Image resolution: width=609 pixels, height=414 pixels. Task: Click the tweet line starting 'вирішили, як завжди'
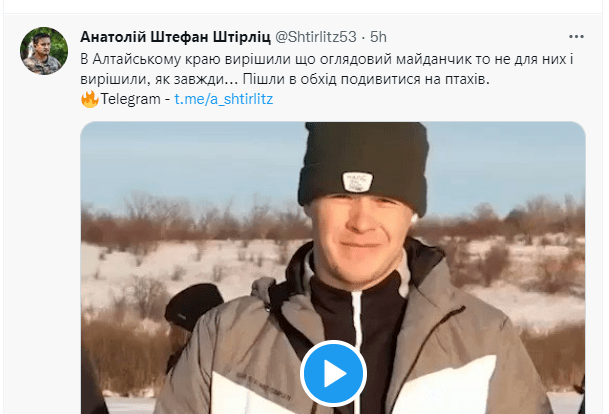[285, 79]
